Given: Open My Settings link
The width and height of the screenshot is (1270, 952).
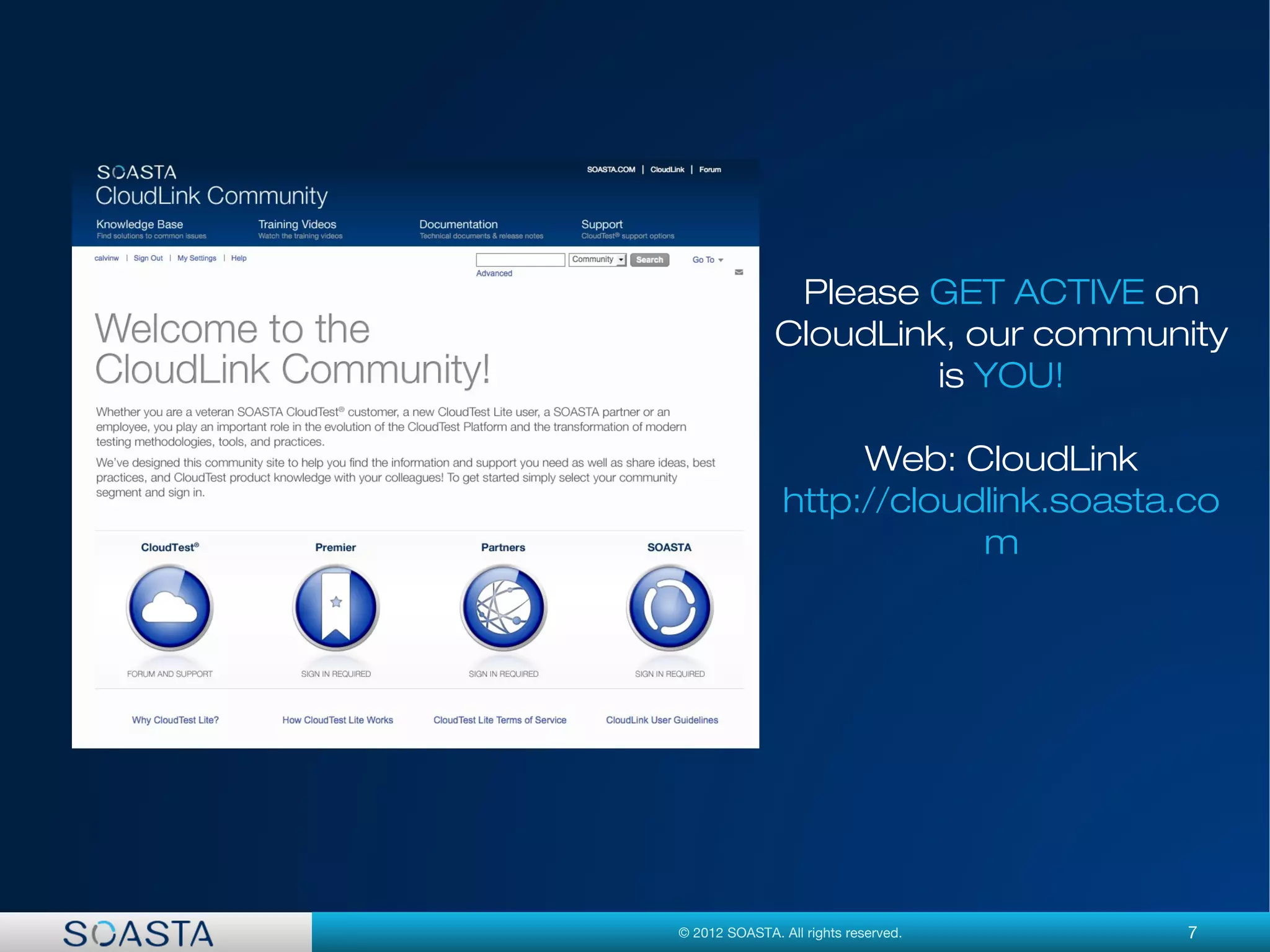Looking at the screenshot, I should pyautogui.click(x=197, y=258).
